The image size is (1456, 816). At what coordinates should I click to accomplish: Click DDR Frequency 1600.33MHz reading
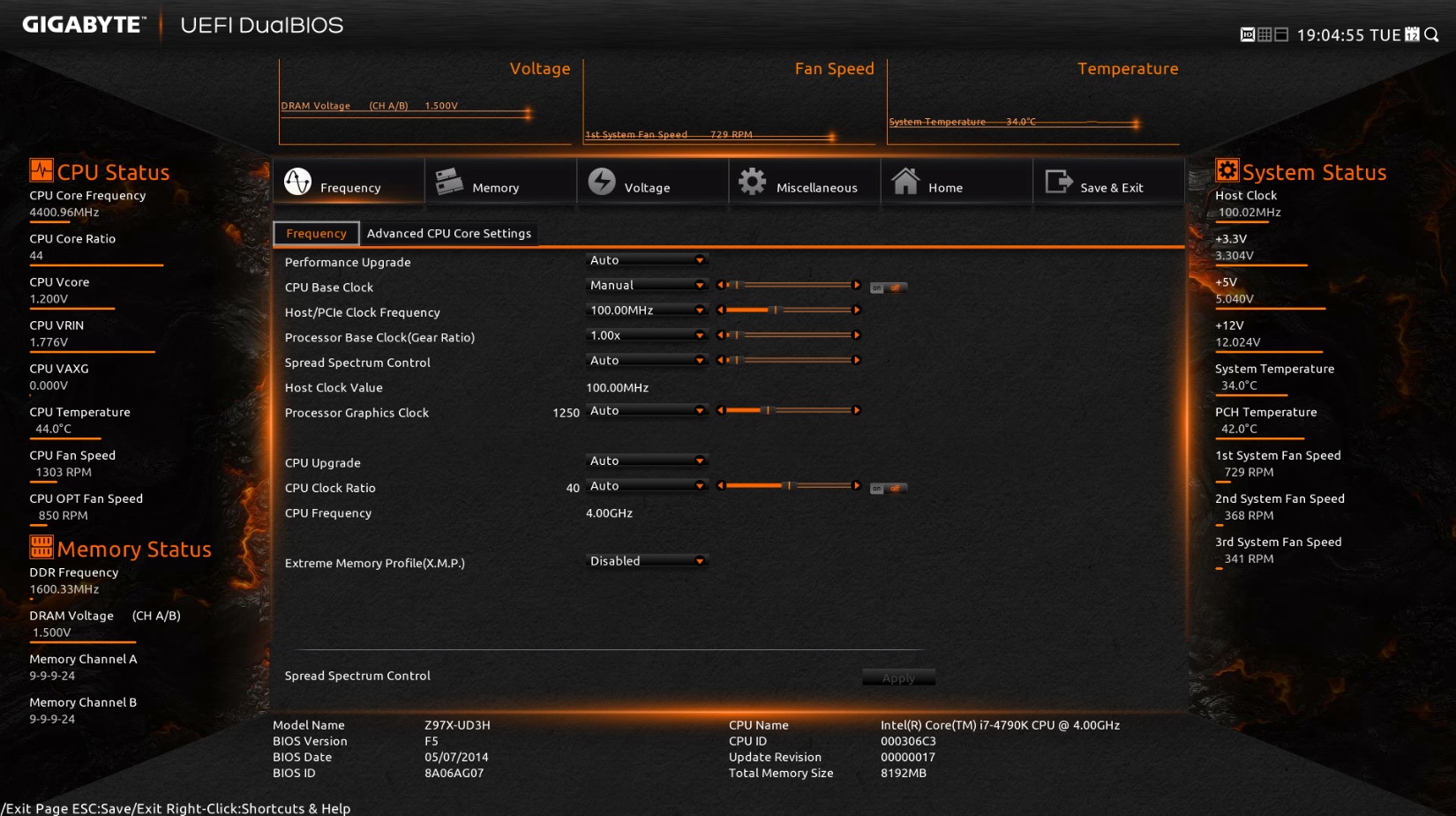click(x=64, y=589)
